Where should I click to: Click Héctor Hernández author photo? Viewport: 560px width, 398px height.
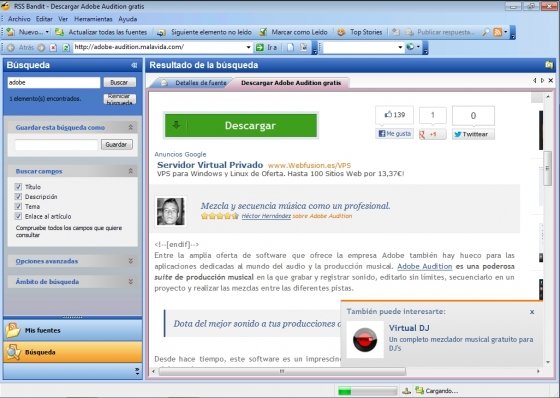click(x=171, y=212)
